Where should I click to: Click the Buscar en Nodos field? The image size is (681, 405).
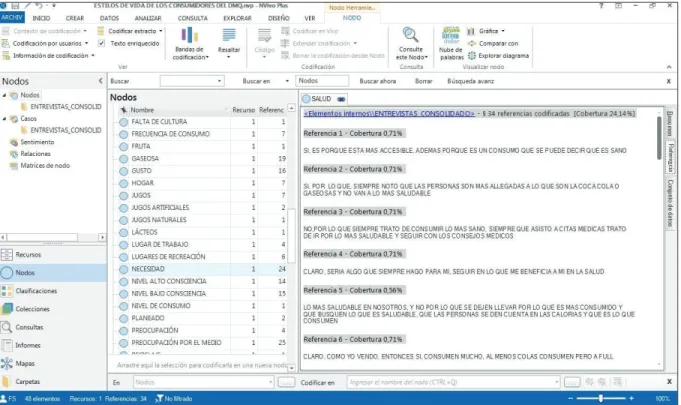tap(322, 81)
